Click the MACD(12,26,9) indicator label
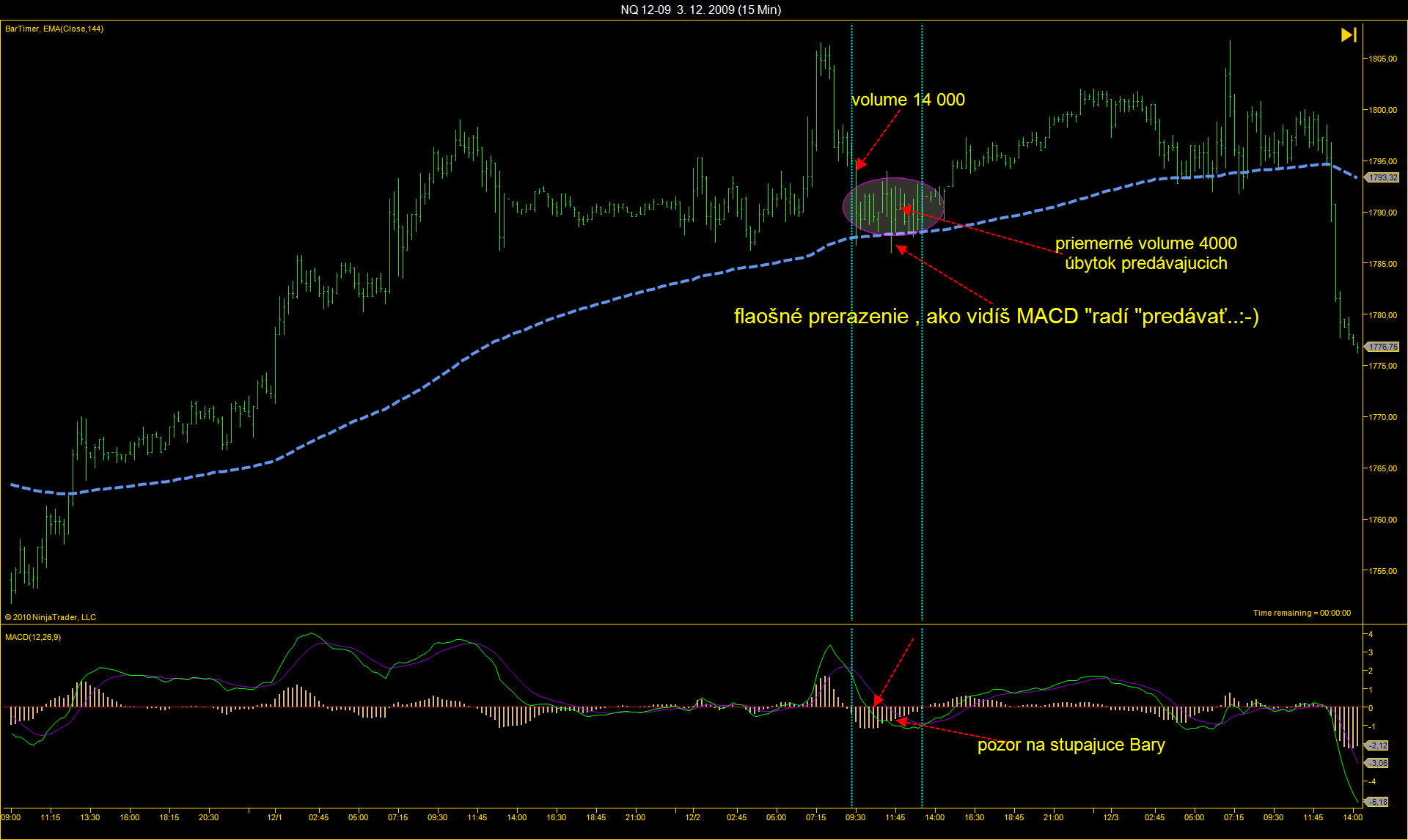 point(33,637)
